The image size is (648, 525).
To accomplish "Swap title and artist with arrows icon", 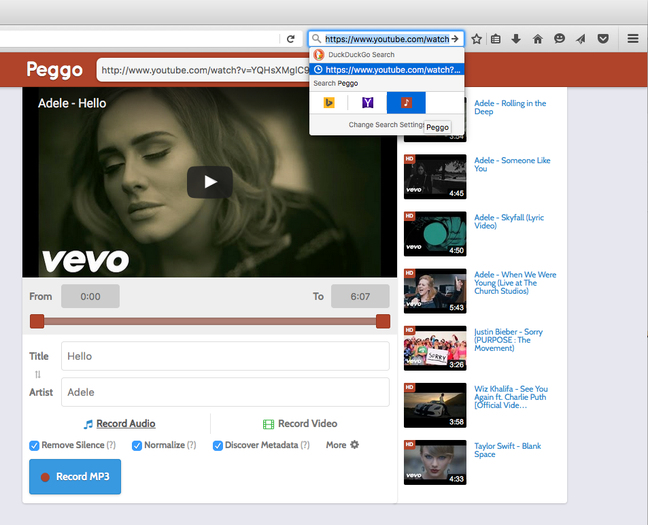I will (38, 375).
